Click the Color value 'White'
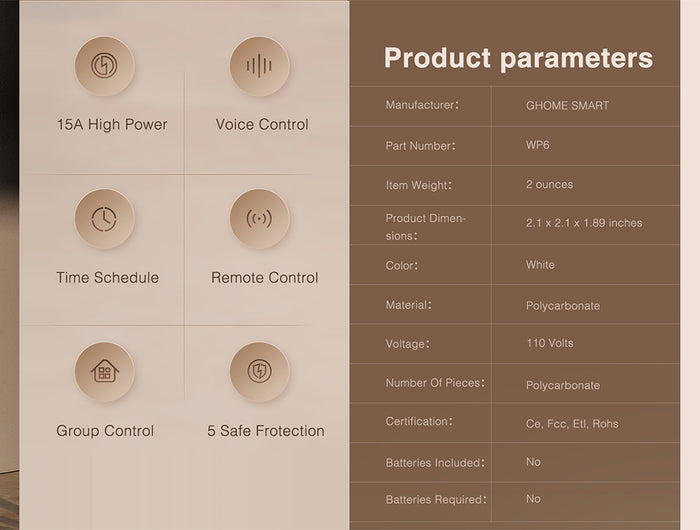Viewport: 700px width, 530px height. click(540, 265)
